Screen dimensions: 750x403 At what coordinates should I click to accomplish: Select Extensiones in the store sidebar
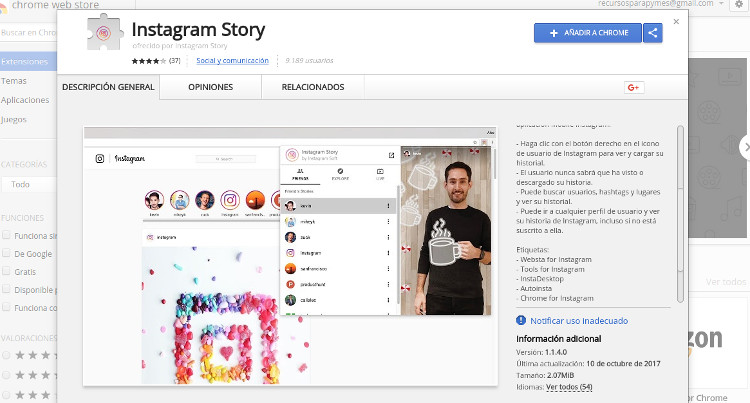click(x=28, y=62)
